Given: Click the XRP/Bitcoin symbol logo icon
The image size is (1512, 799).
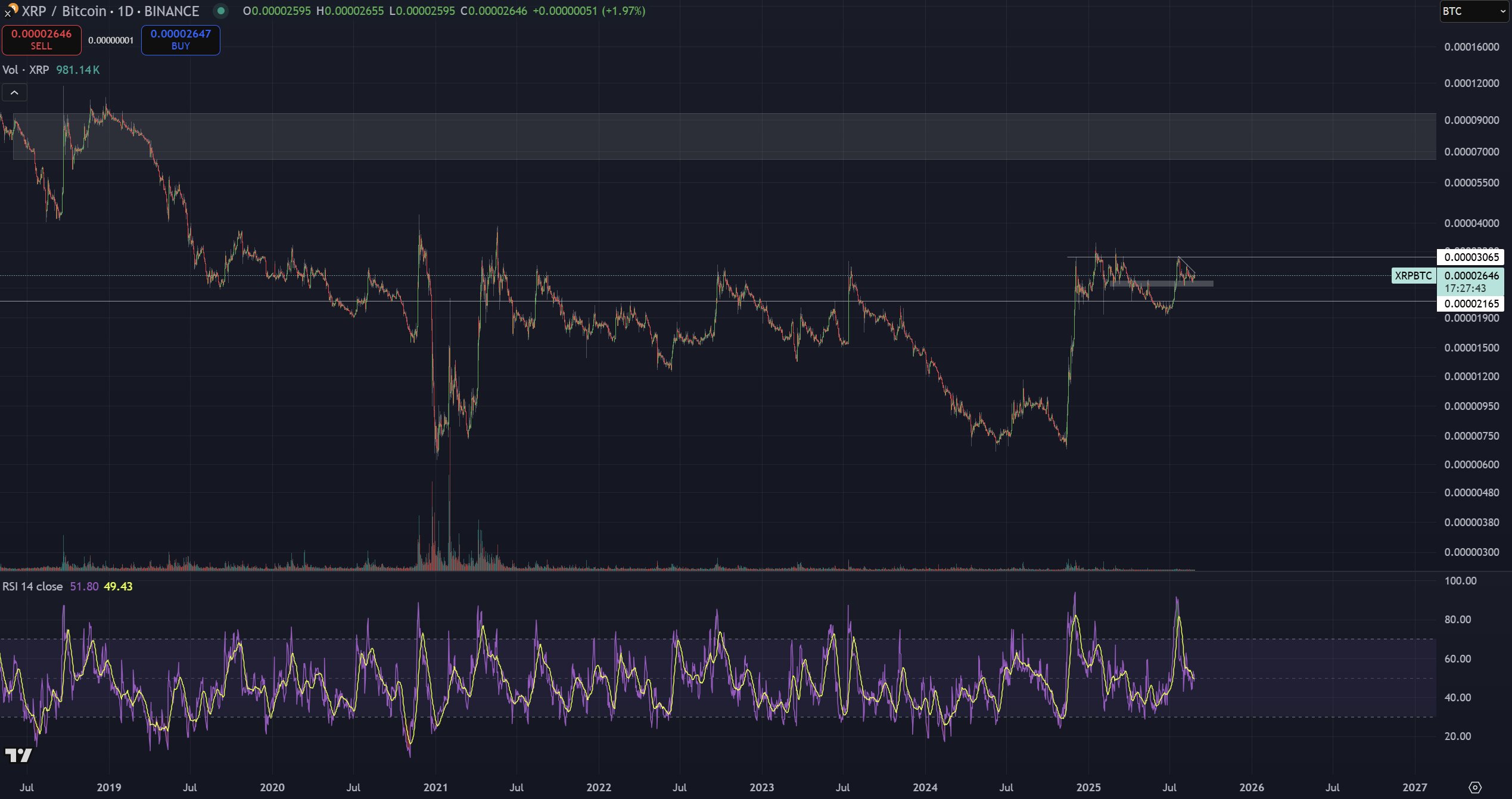Looking at the screenshot, I should coord(11,10).
